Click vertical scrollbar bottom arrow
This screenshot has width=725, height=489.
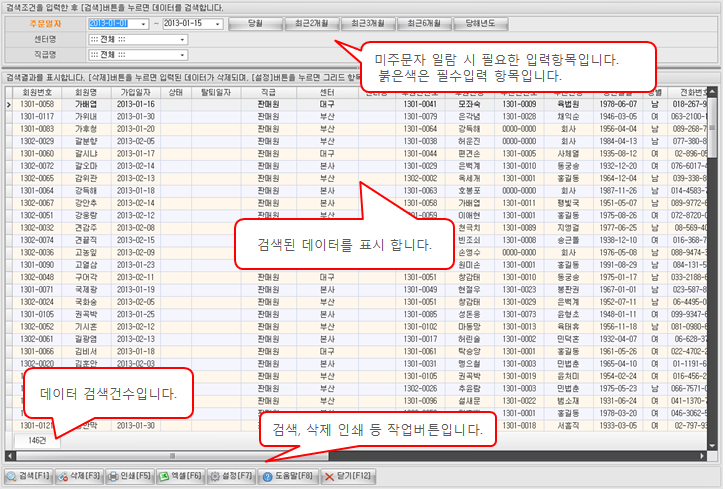pos(712,446)
